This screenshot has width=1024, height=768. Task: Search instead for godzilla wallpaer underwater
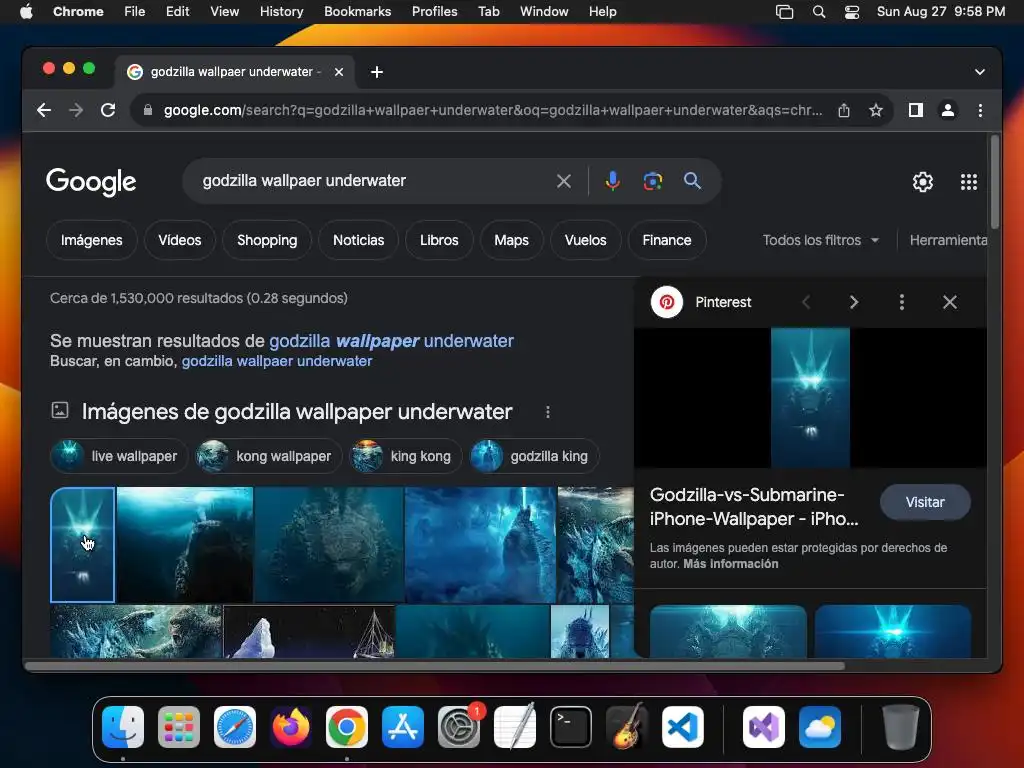(x=277, y=361)
